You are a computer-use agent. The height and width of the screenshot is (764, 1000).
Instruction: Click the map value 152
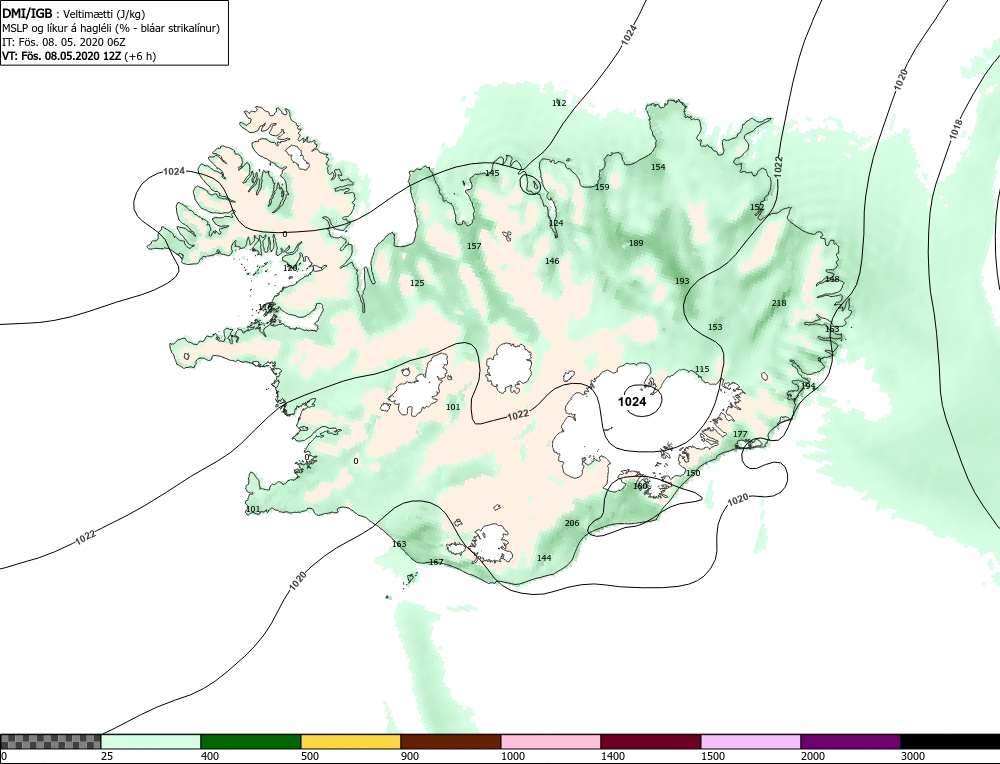point(756,207)
